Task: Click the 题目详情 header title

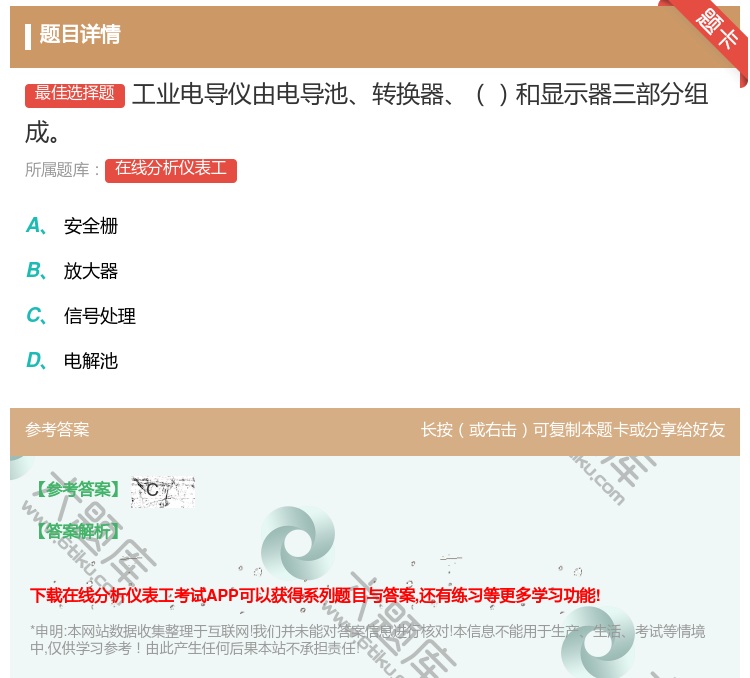Action: pyautogui.click(x=80, y=34)
